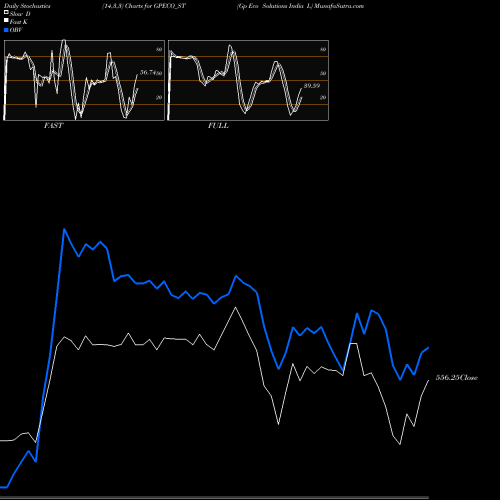
Task: Click the 'Charts for GPECO_ST' heading
Action: (155, 6)
